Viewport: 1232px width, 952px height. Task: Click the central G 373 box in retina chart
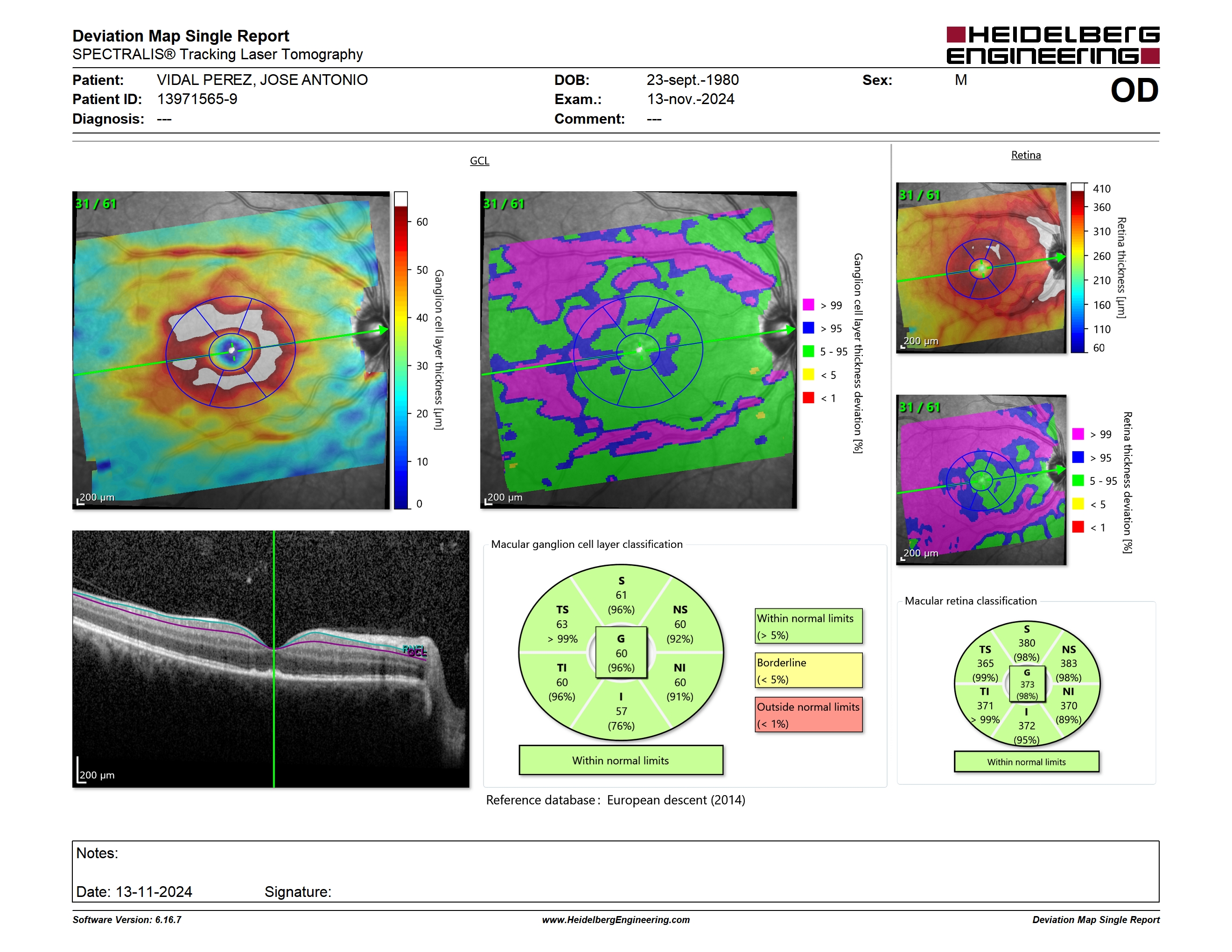click(1027, 684)
